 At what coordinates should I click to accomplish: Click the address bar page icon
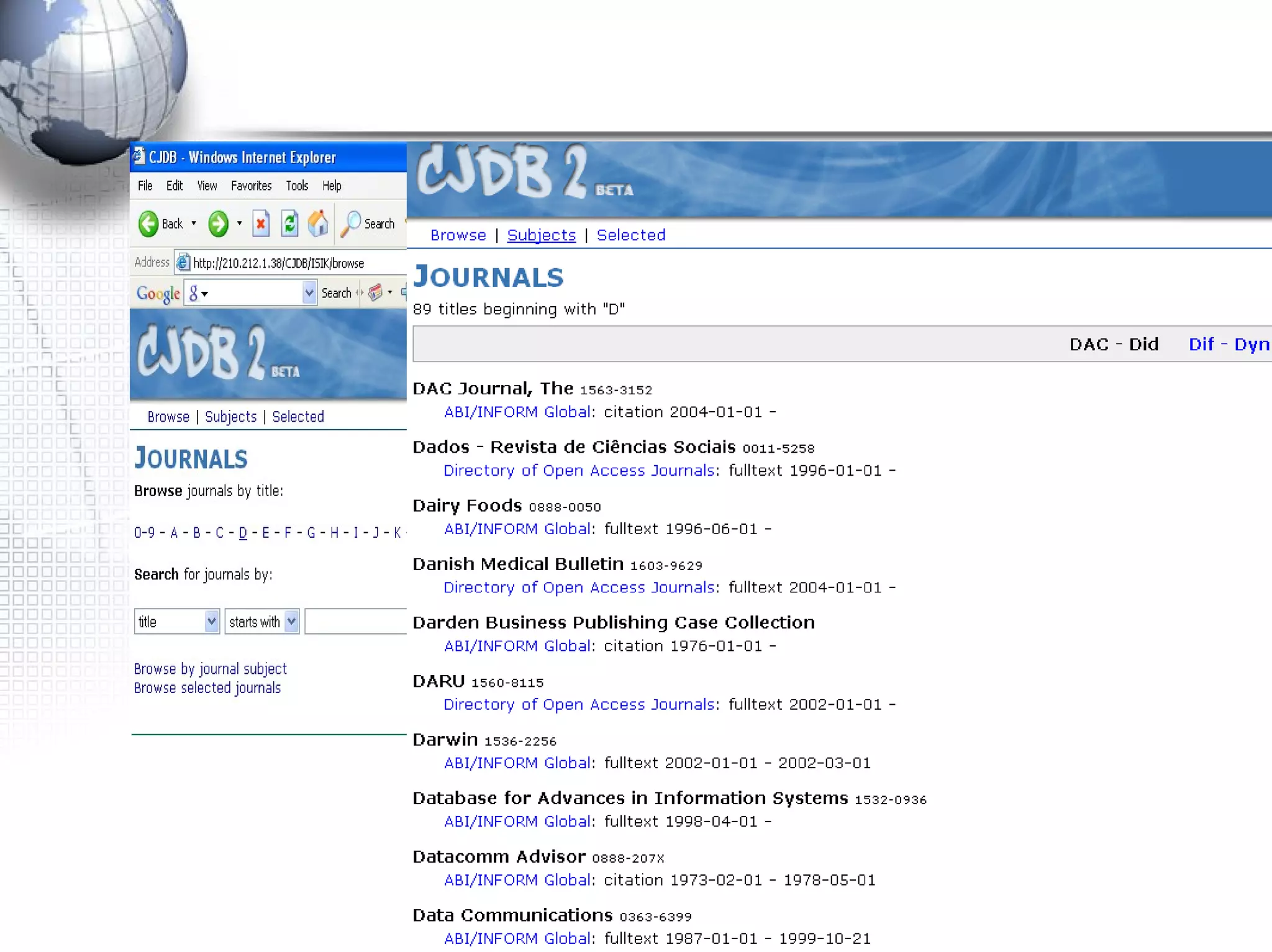coord(183,263)
